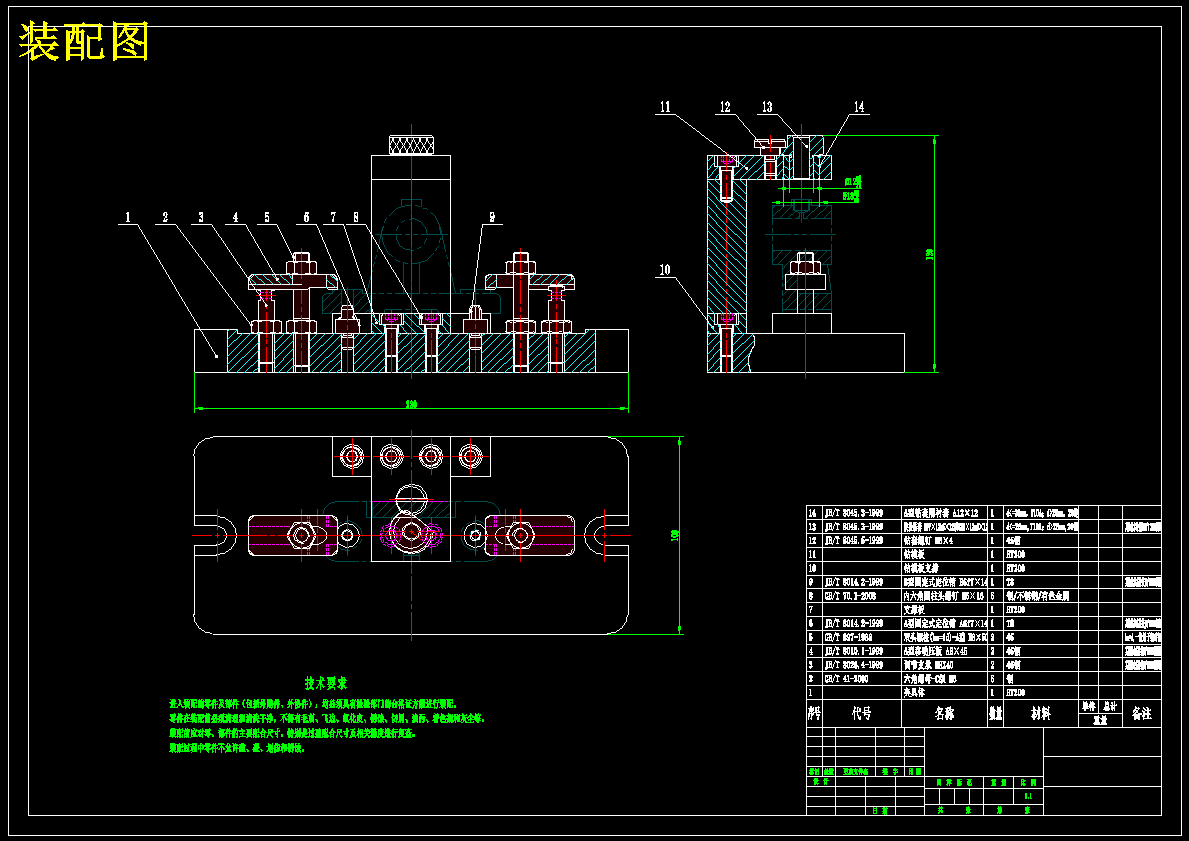The image size is (1189, 841).
Task: Click callout number 3 above the front view
Action: click(x=201, y=218)
